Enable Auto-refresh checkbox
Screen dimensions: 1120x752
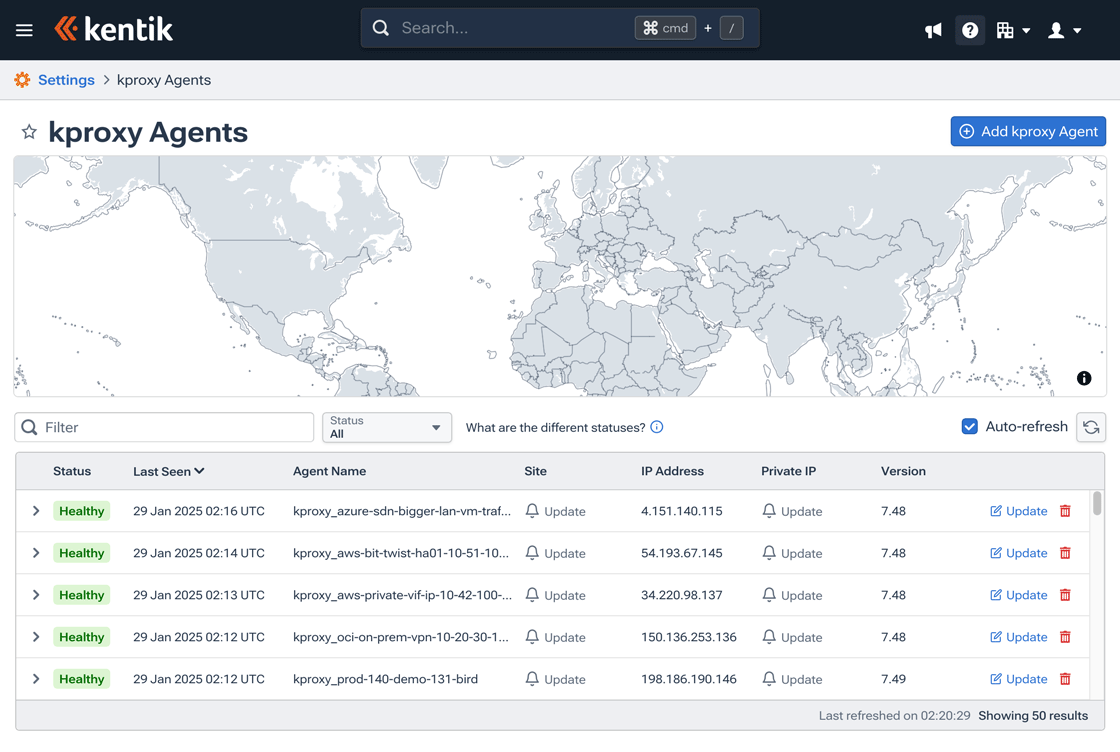(970, 426)
